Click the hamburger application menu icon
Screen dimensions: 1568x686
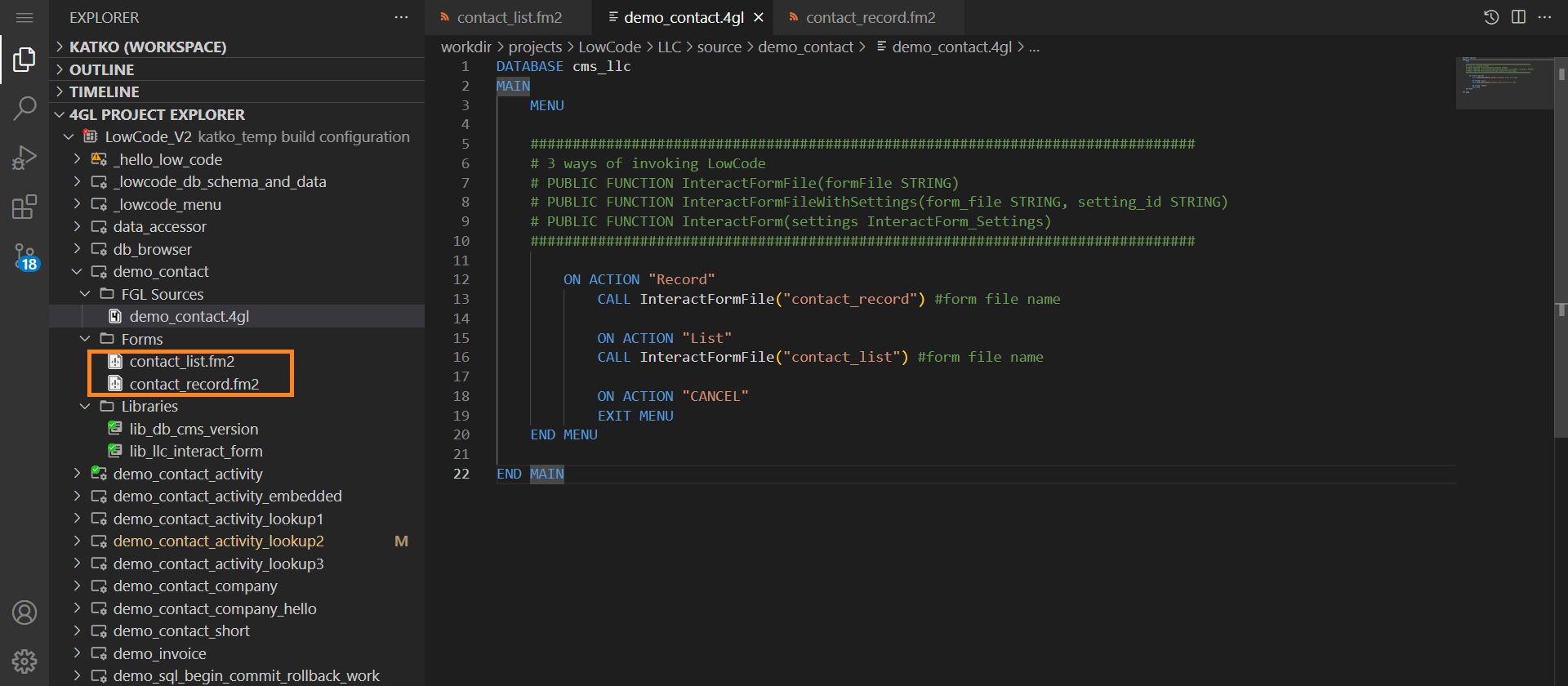(x=24, y=17)
